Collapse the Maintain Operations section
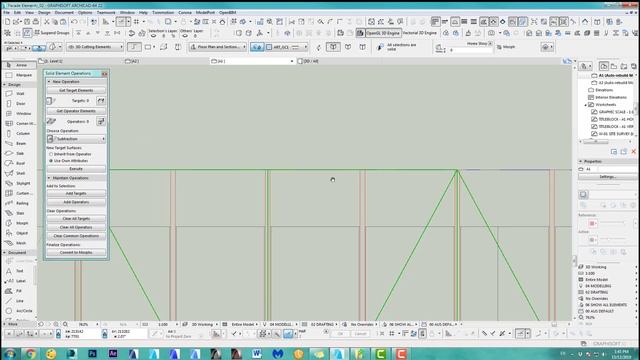640x360 pixels. (49, 178)
